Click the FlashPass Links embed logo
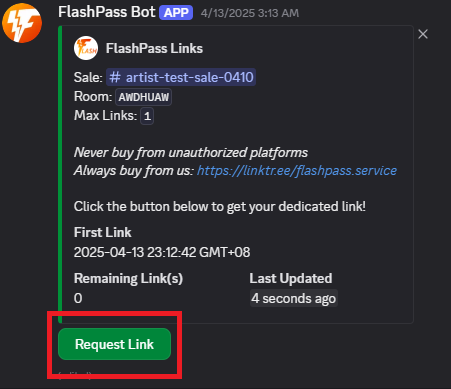Viewport: 451px width, 389px height. point(86,48)
